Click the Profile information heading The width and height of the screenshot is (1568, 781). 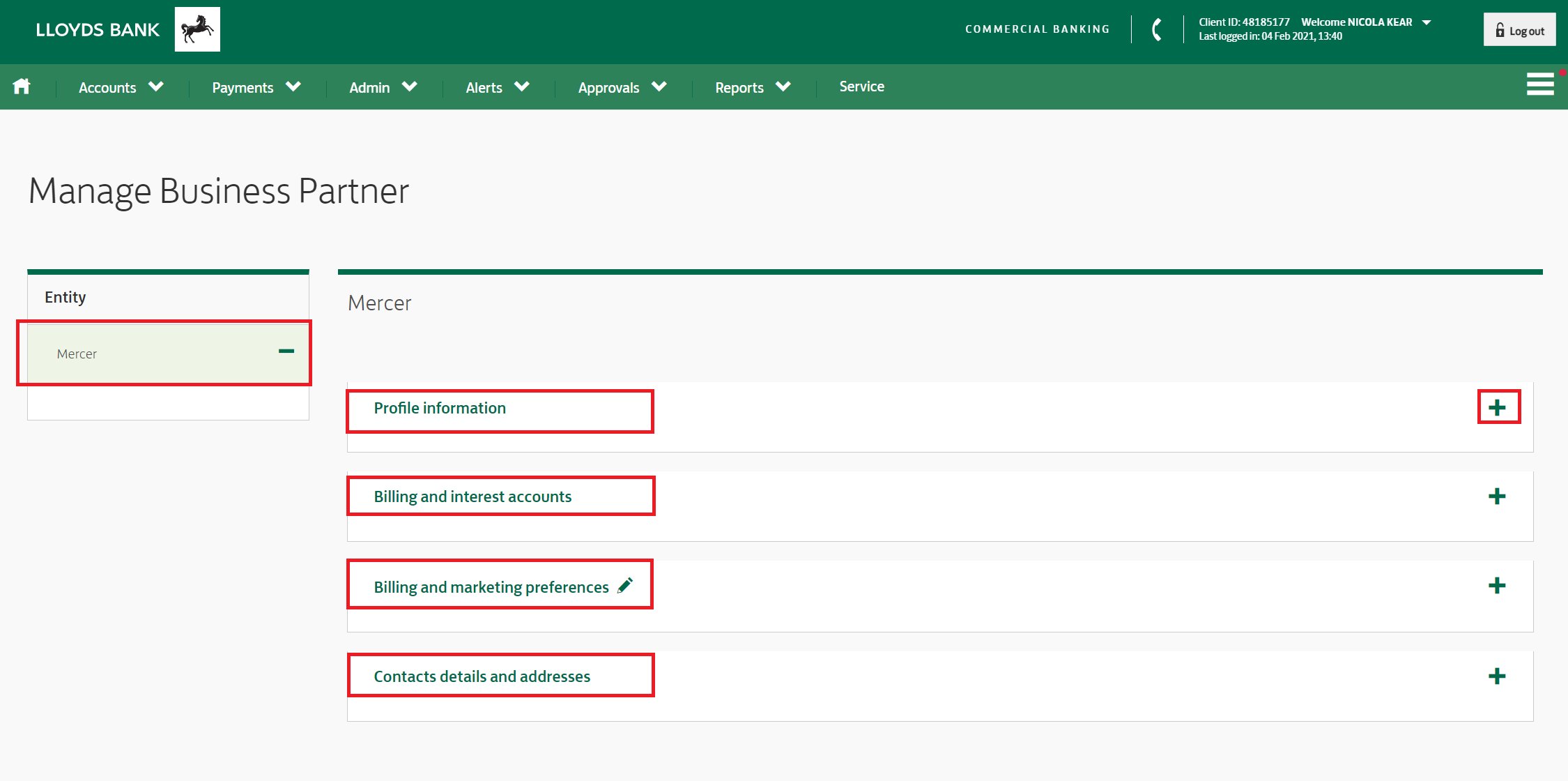[440, 408]
